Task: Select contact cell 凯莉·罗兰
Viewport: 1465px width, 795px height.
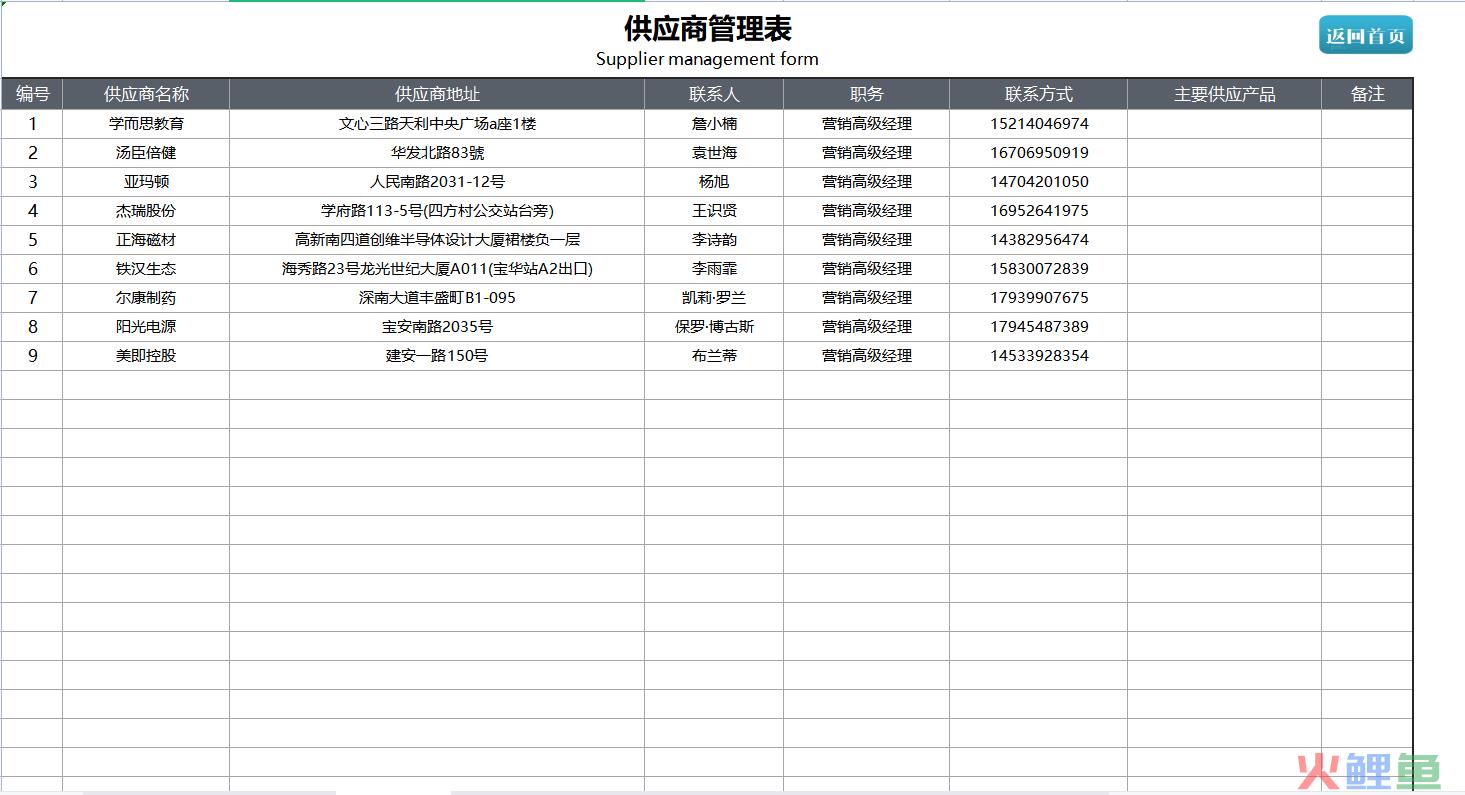Action: [x=714, y=298]
